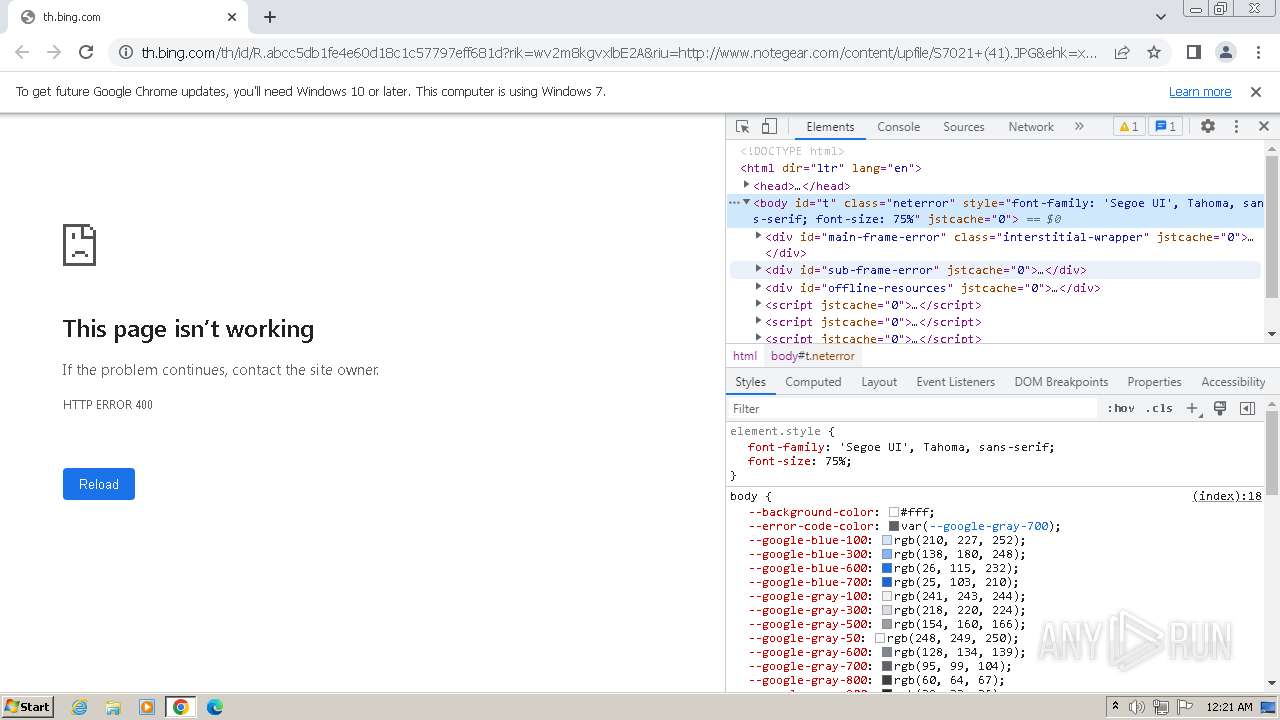
Task: Toggle the :hov element state button
Action: click(1121, 408)
